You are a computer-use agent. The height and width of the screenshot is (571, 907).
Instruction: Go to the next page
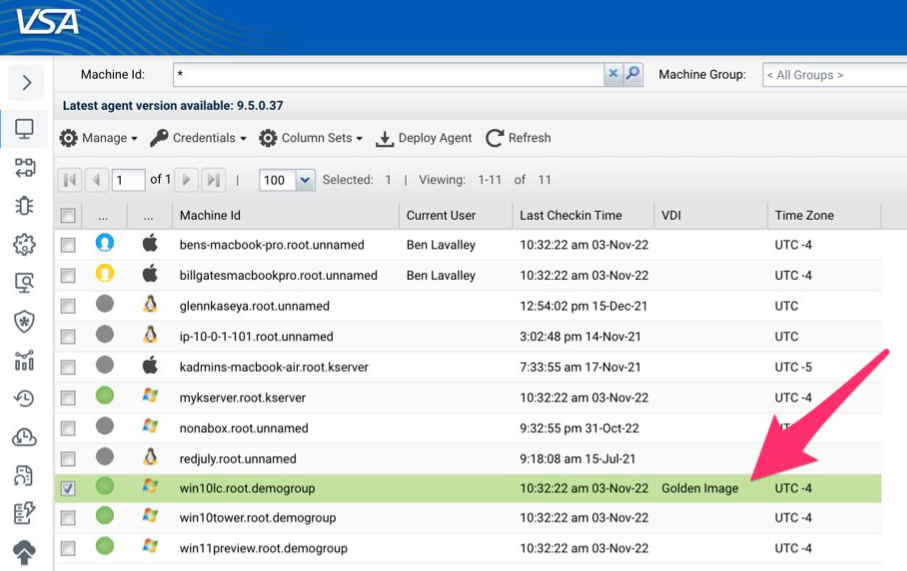point(186,180)
